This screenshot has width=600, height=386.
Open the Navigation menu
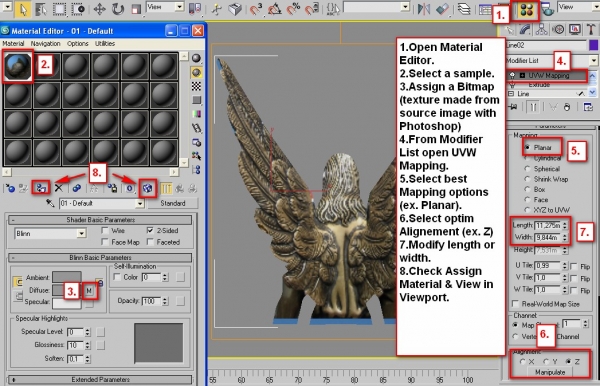point(46,44)
